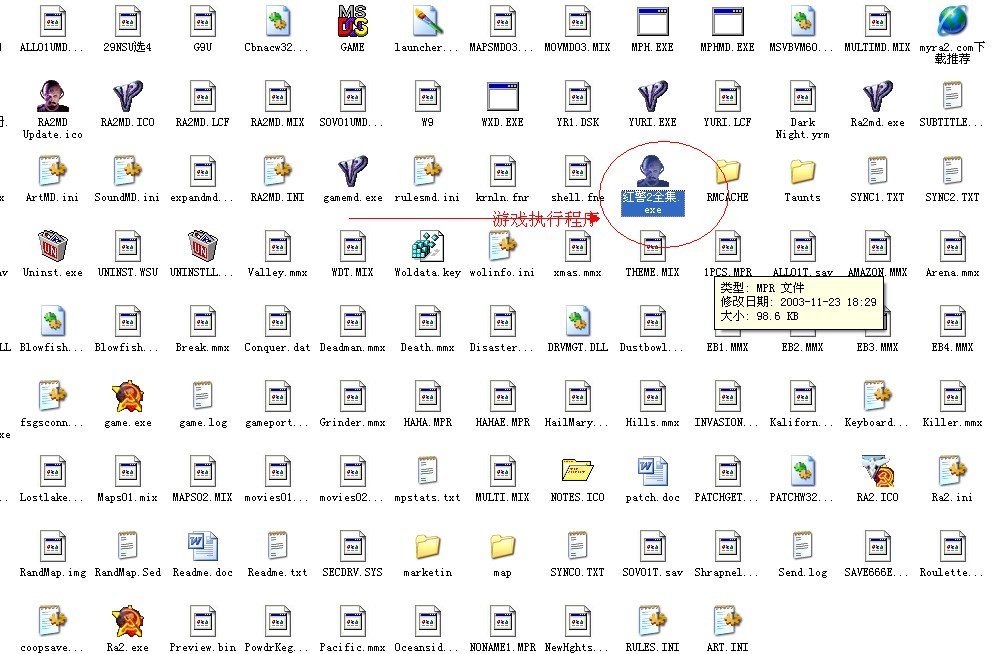Select MOVMD03.MIX file
Viewport: 995px width, 654px height.
(577, 22)
